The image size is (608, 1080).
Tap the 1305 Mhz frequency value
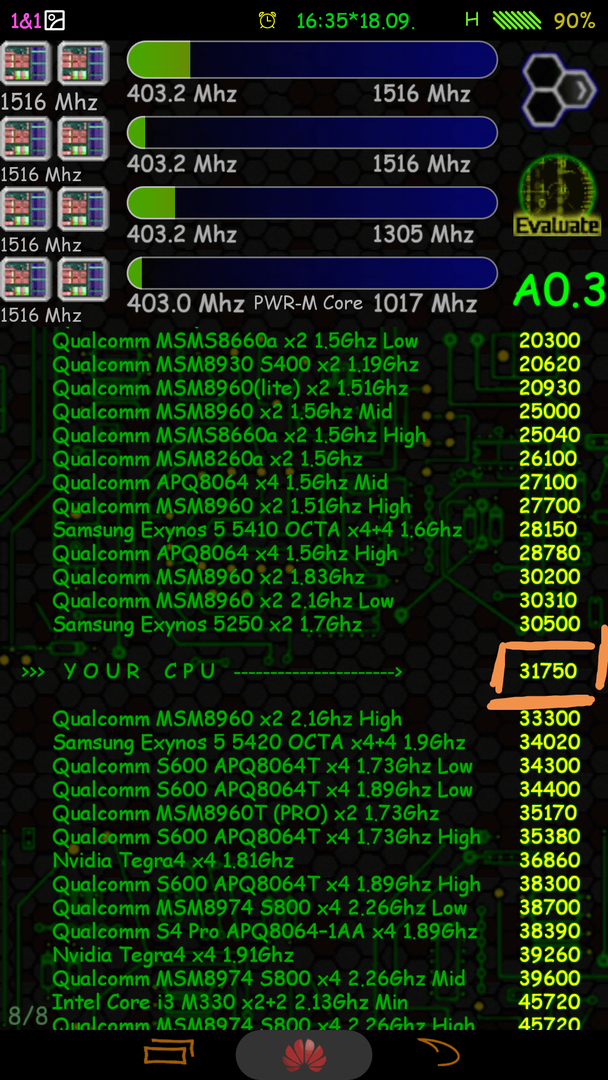tap(423, 234)
